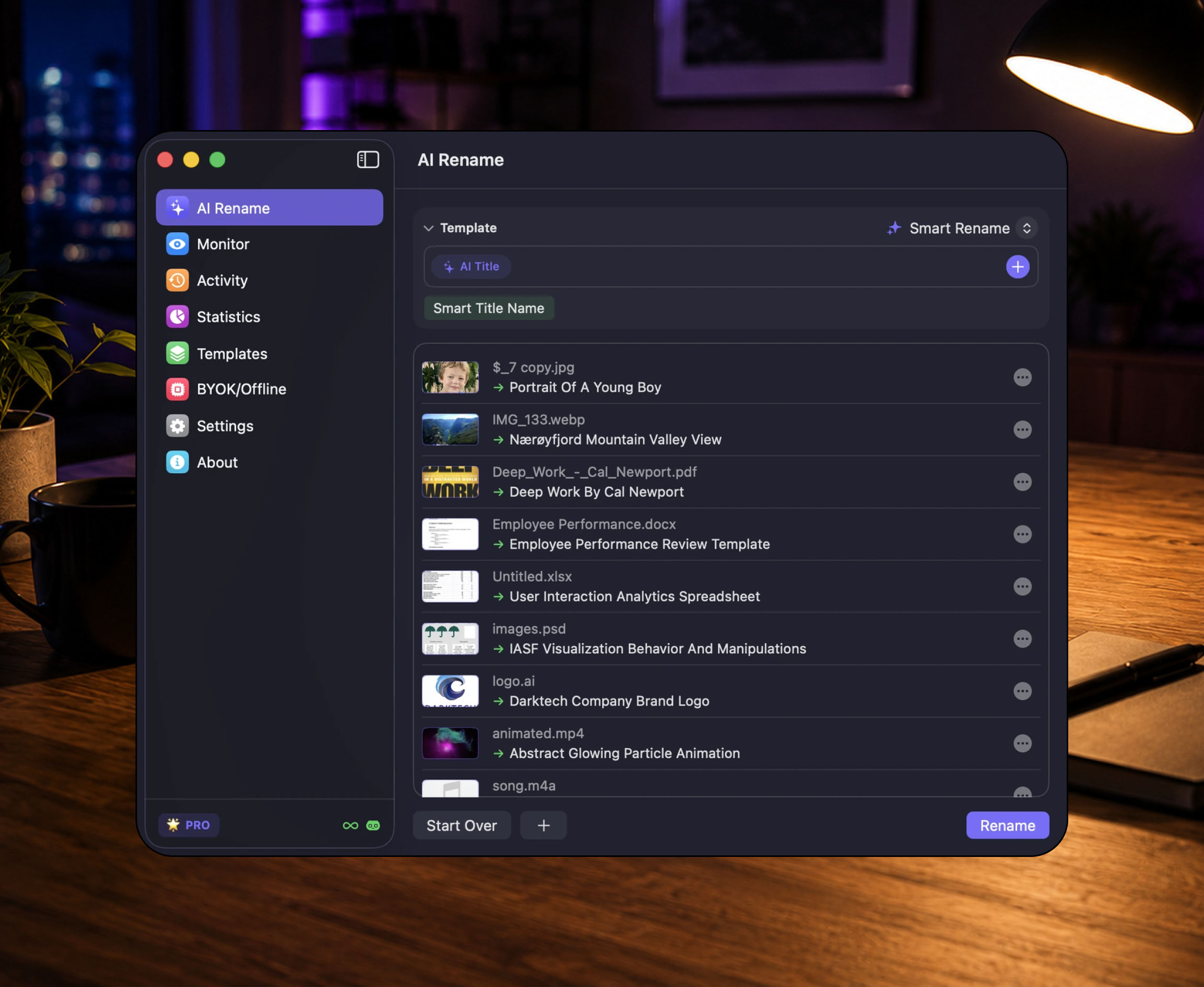This screenshot has width=1204, height=987.
Task: Click the AI Title token
Action: click(471, 267)
